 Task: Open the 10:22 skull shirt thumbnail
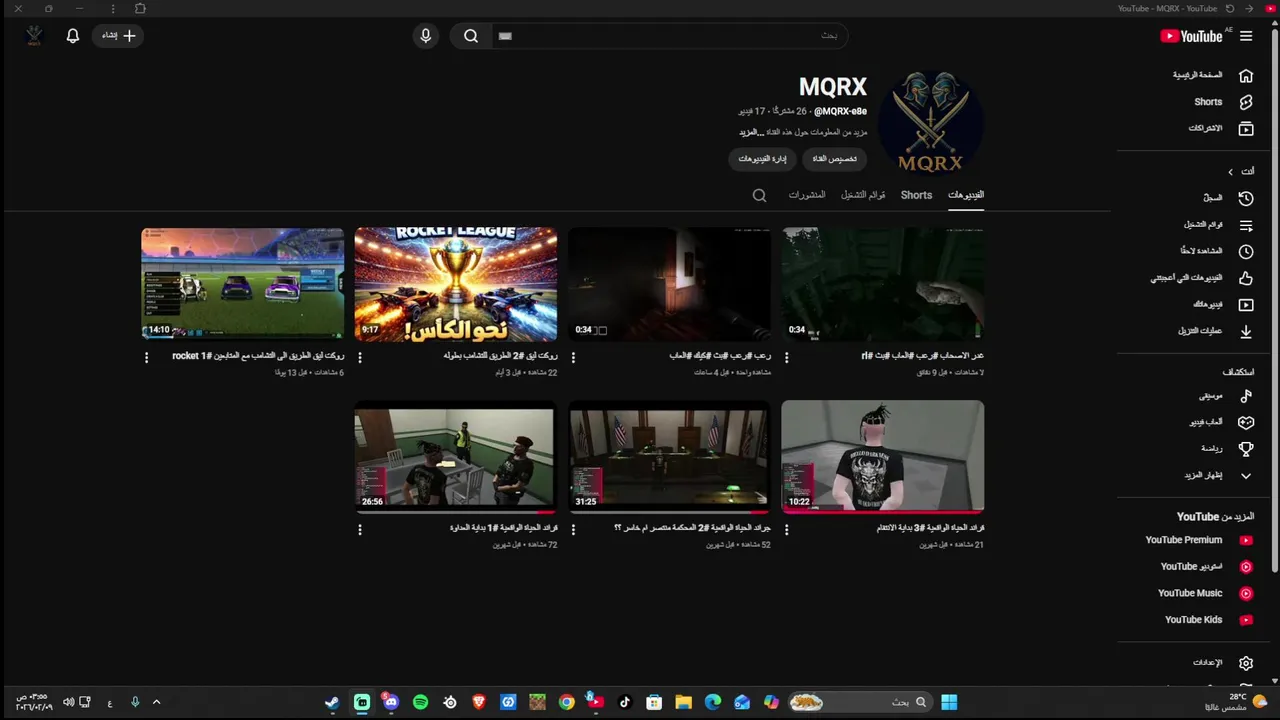tap(883, 457)
